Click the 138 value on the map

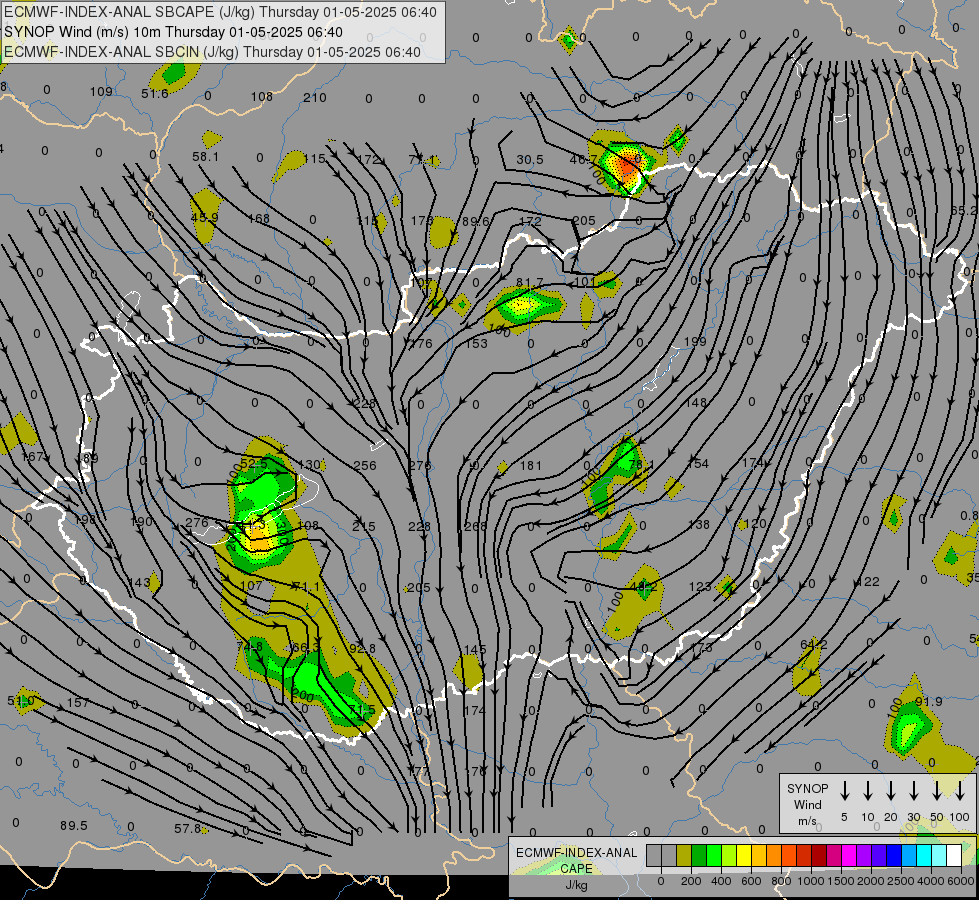tap(699, 524)
